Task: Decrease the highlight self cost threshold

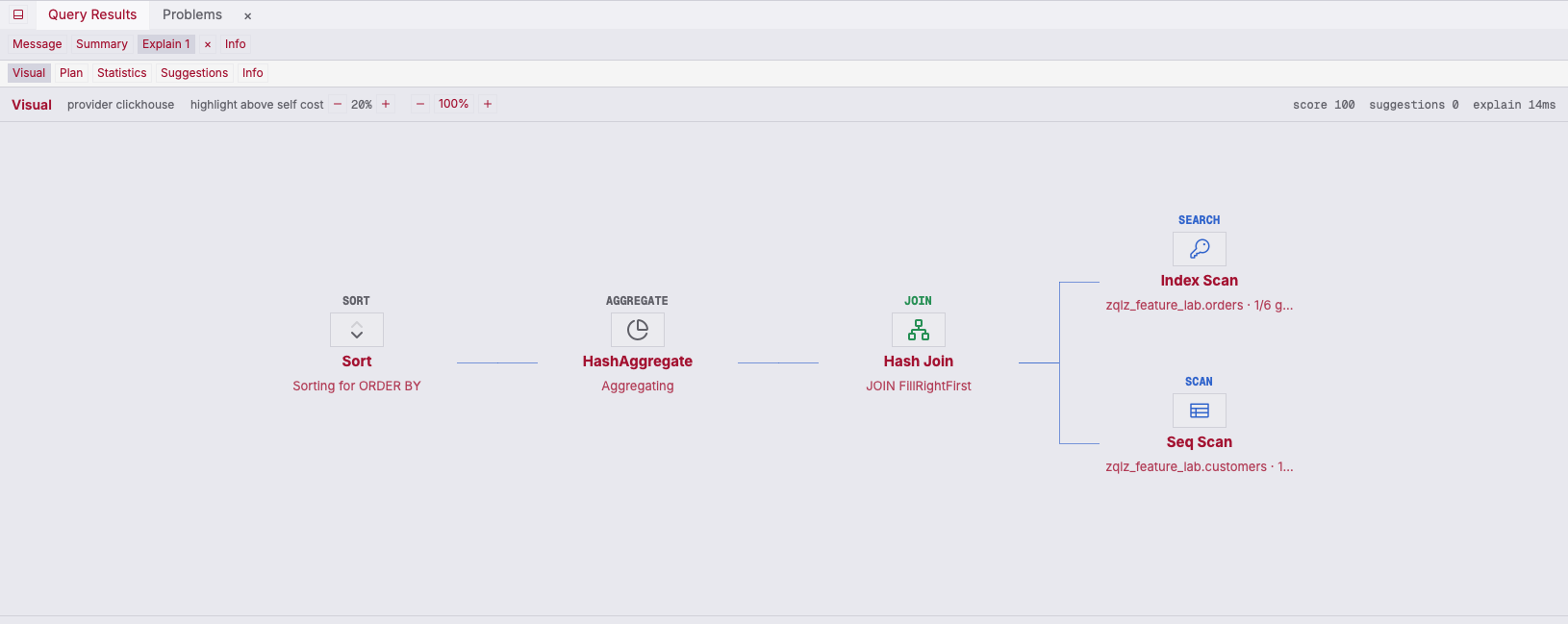Action: pyautogui.click(x=338, y=104)
